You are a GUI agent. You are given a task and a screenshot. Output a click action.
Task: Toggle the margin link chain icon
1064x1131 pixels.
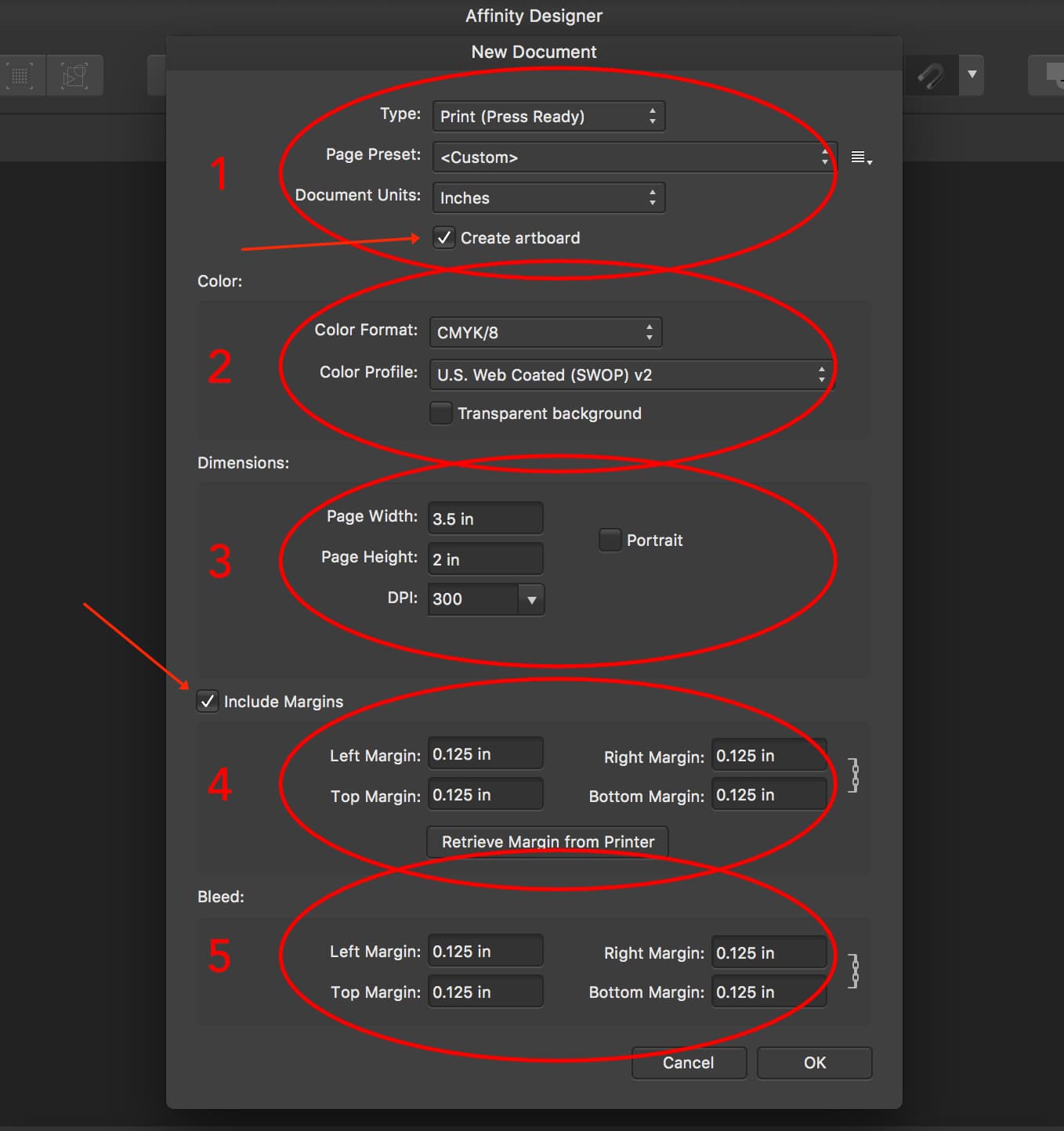(854, 775)
